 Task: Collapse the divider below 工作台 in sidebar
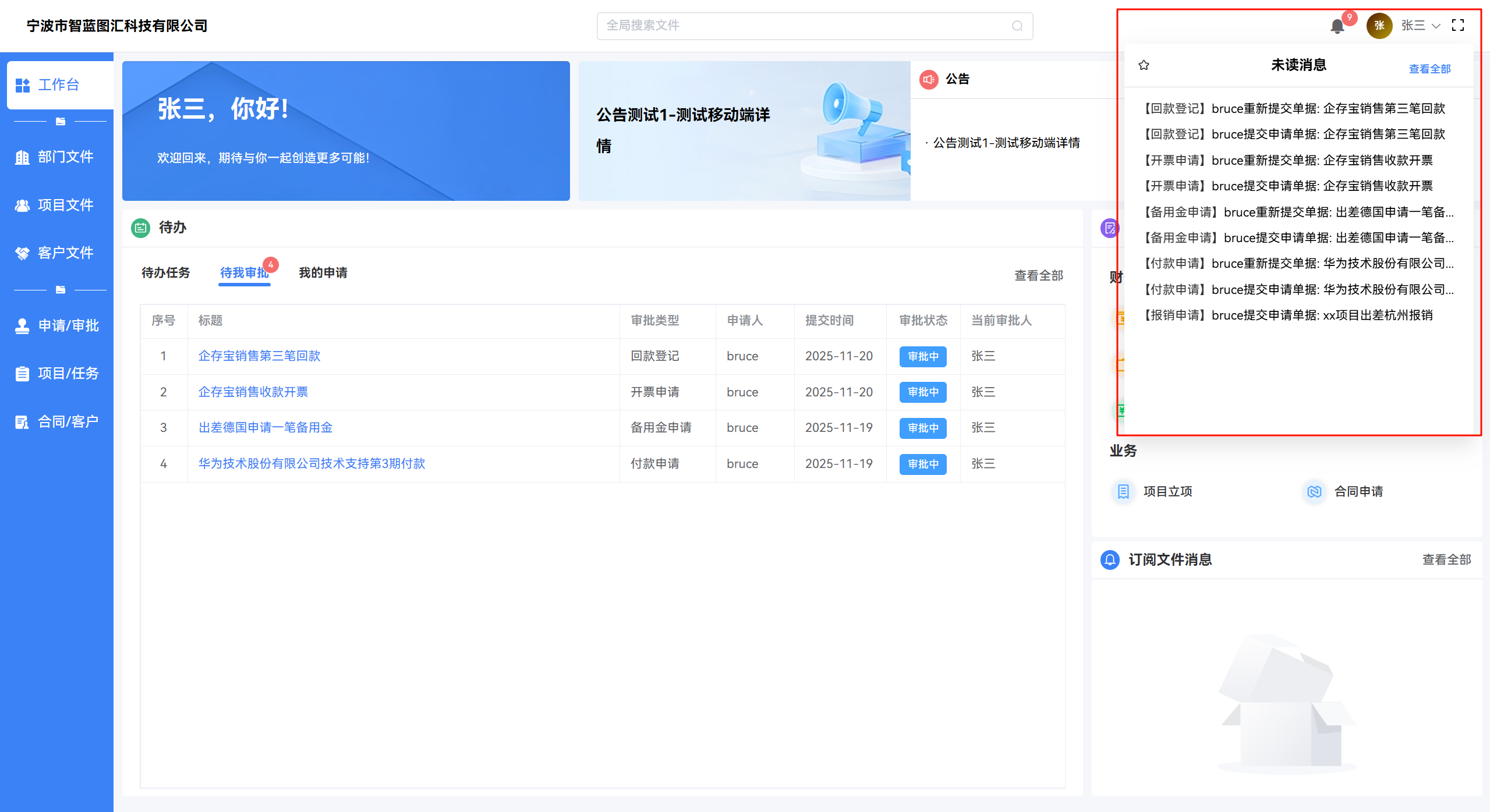(x=60, y=121)
